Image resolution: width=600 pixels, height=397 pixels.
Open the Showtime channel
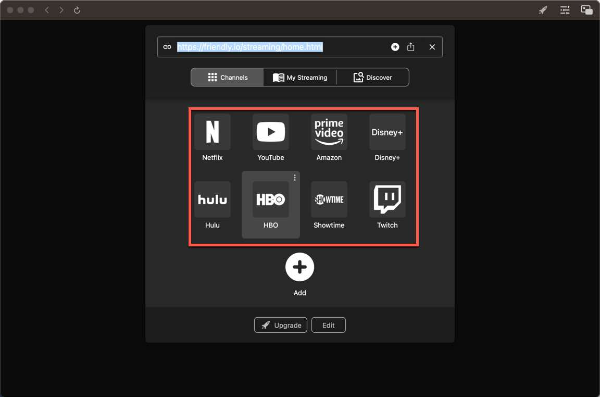pos(329,199)
